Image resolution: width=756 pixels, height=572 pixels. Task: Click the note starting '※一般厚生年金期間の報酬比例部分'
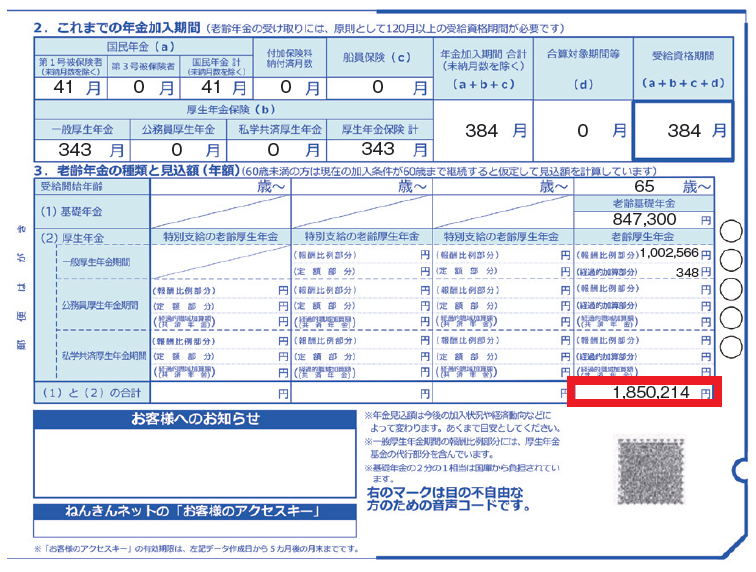pyautogui.click(x=461, y=448)
